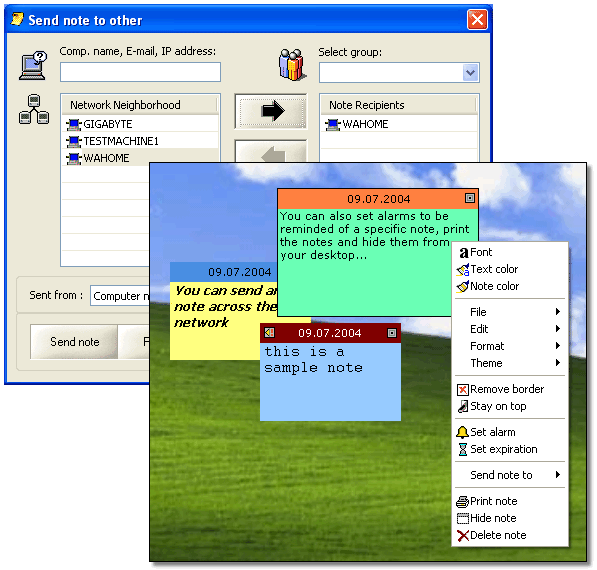Image resolution: width=597 pixels, height=570 pixels.
Task: Click the 'You can also set alarms' note text
Action: pos(375,236)
